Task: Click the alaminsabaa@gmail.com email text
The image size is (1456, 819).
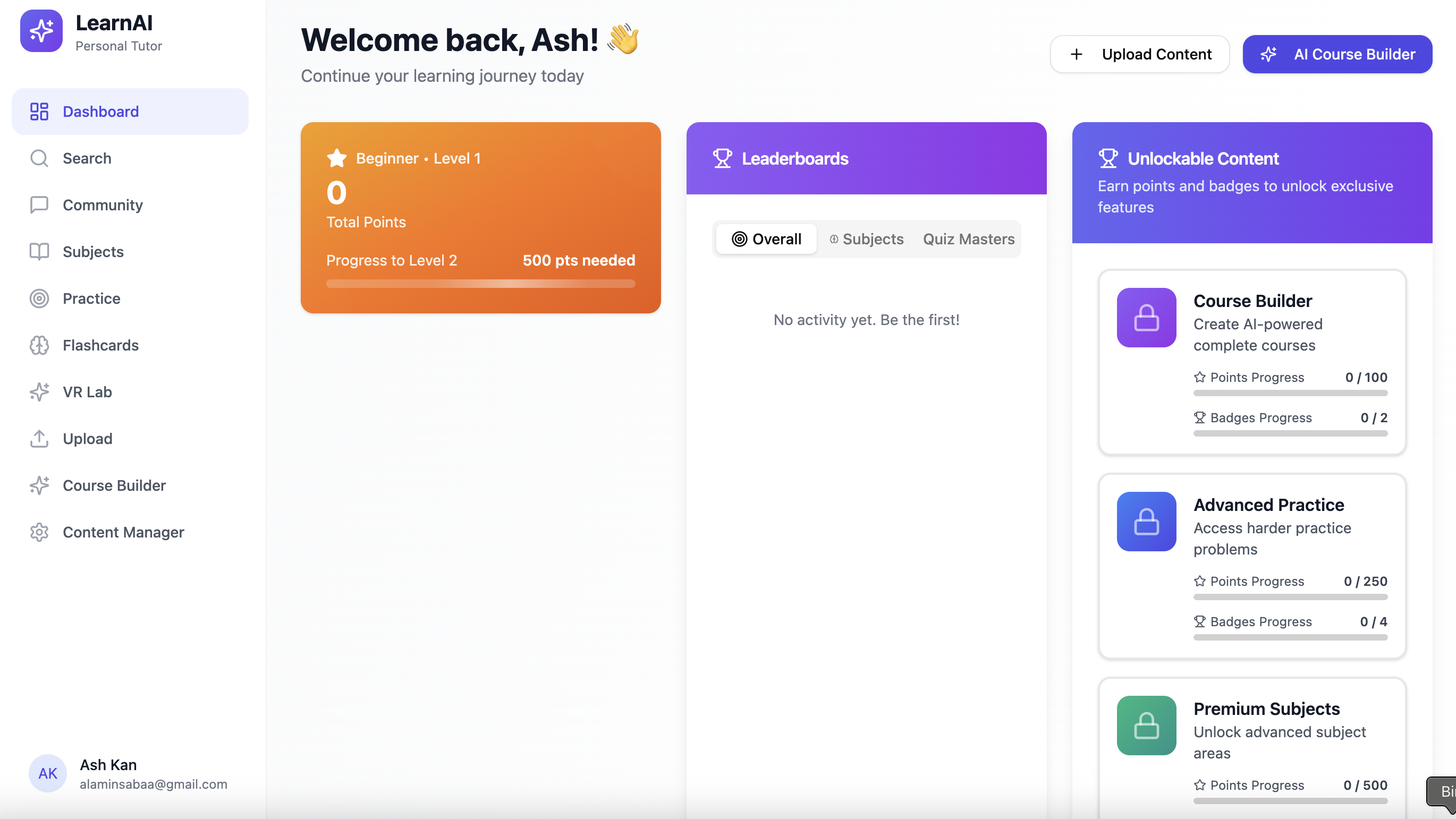Action: (x=153, y=784)
